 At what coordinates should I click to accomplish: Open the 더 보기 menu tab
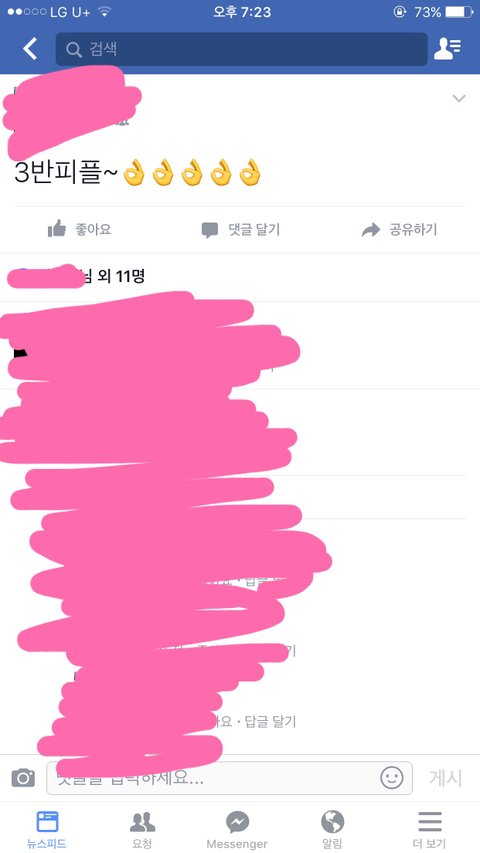(x=429, y=830)
